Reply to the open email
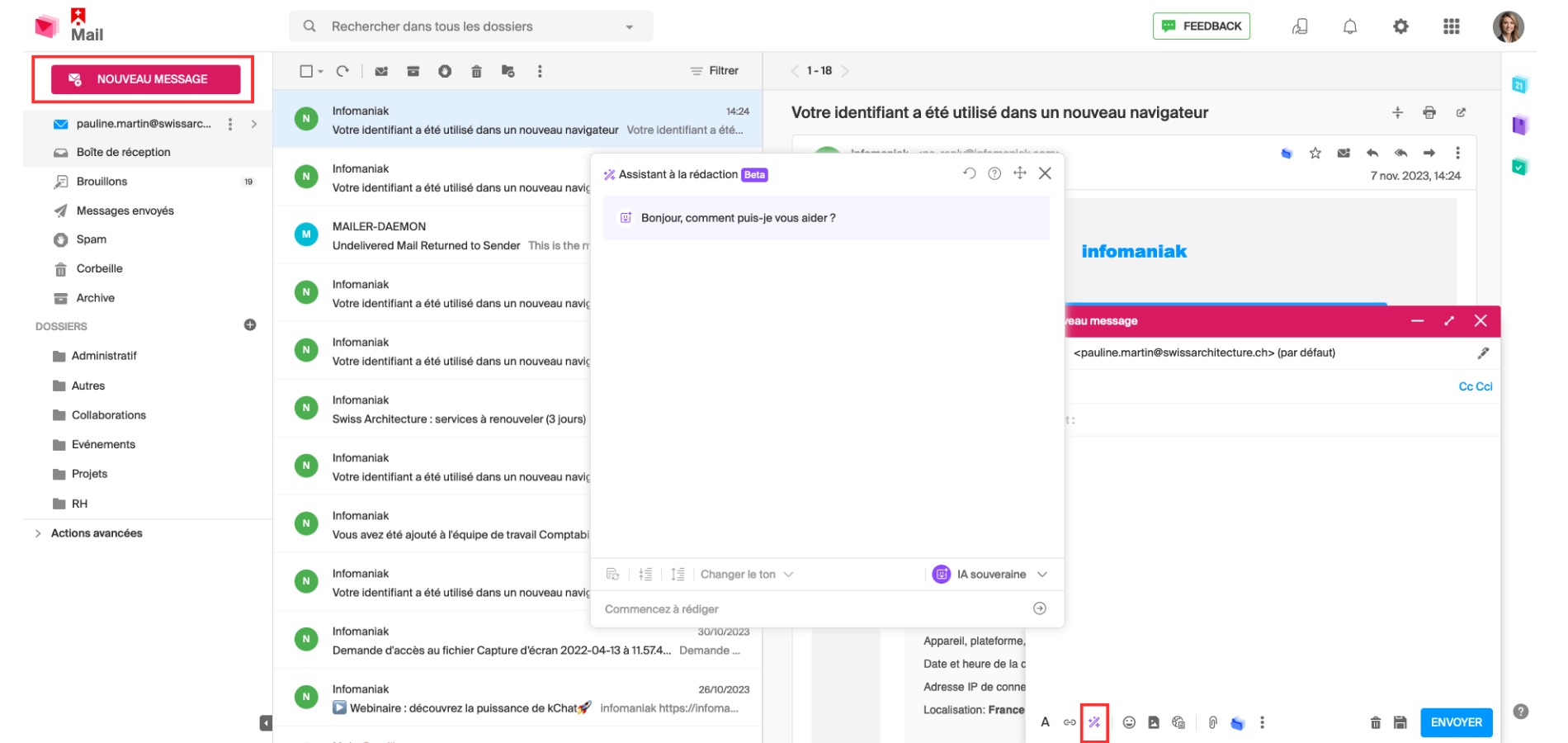Viewport: 1568px width, 743px height. (1372, 153)
